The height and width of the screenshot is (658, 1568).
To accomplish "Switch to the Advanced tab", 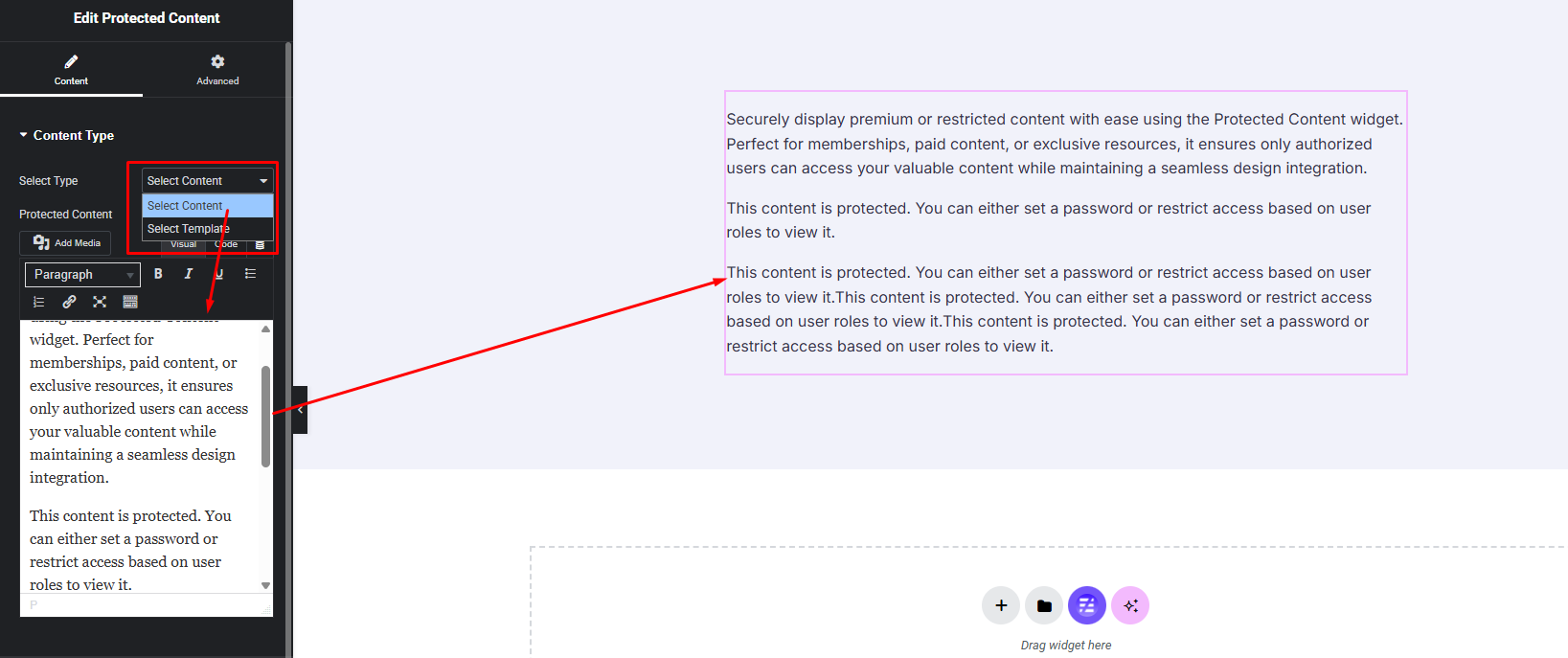I will pos(217,69).
